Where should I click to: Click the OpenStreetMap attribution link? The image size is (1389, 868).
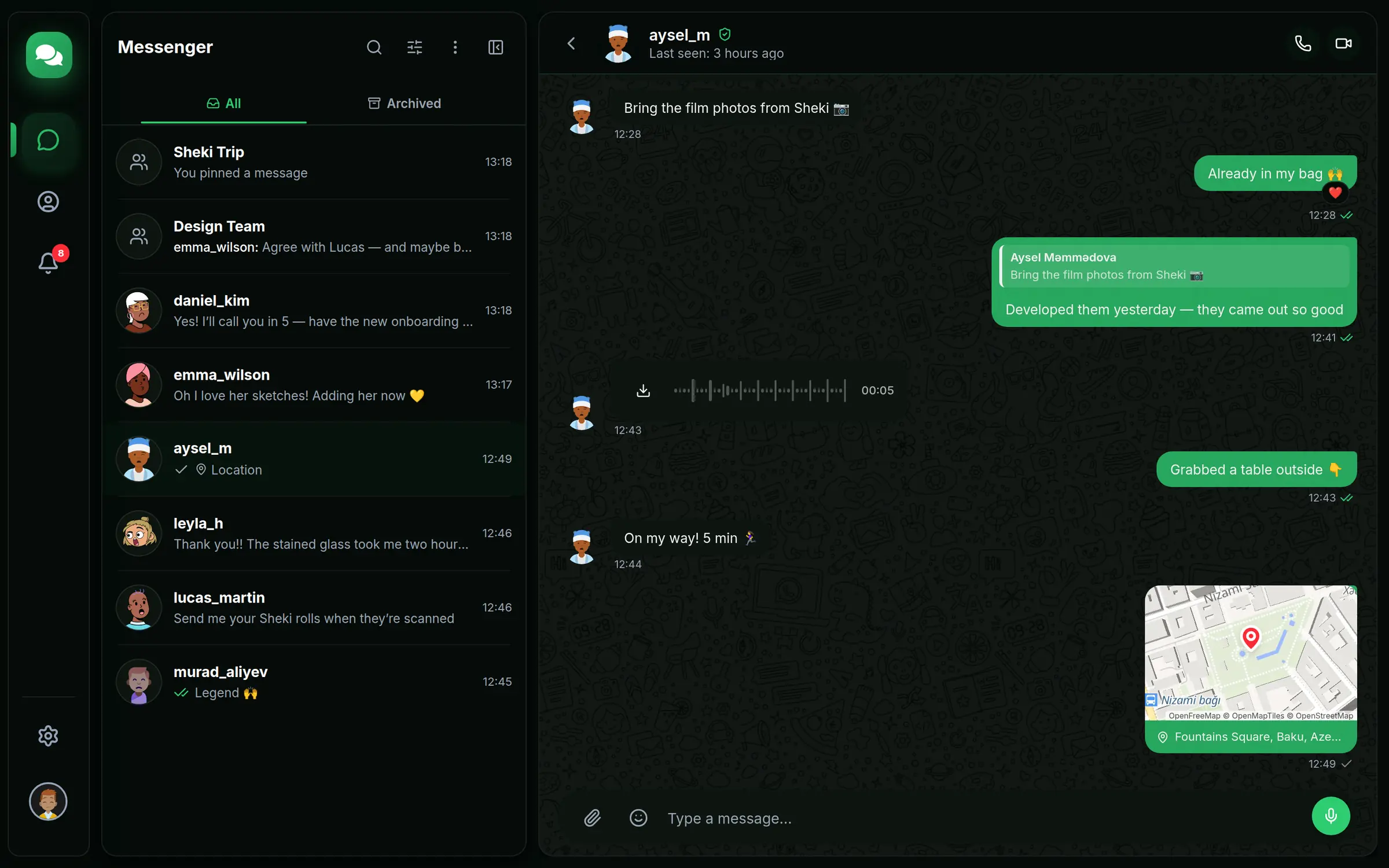(x=1324, y=716)
